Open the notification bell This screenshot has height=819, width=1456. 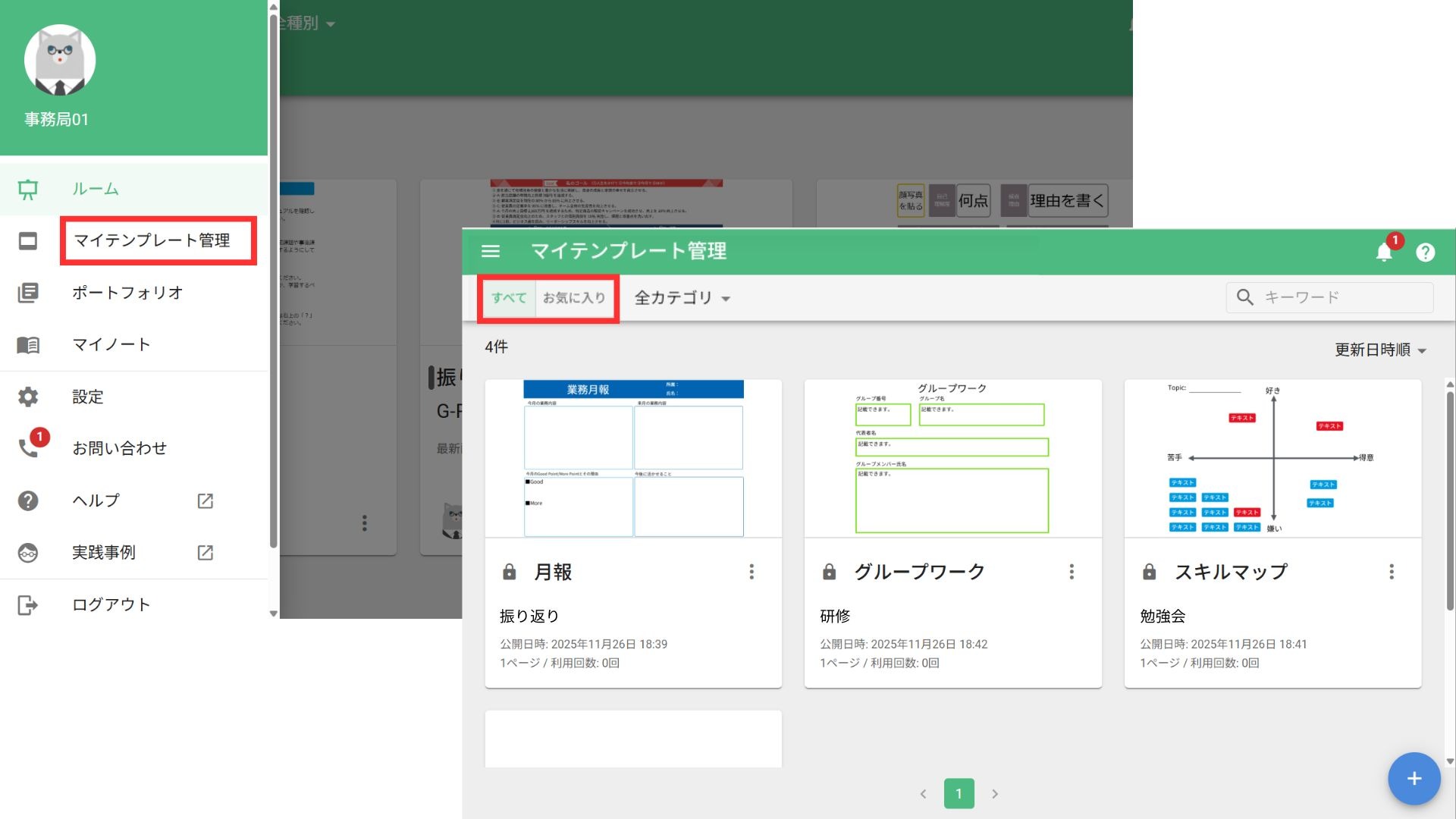coord(1384,252)
